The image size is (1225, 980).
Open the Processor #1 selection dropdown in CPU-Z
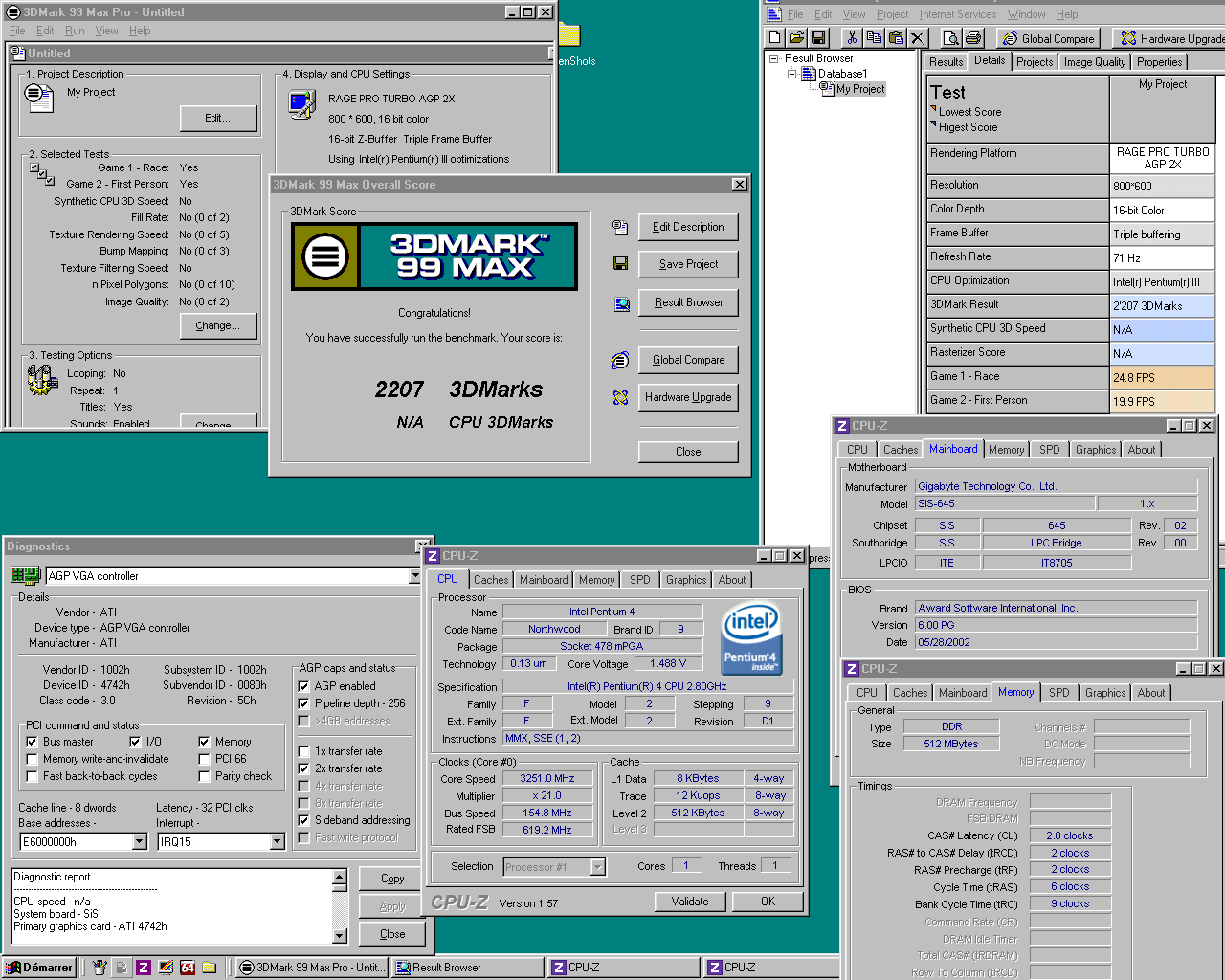tap(598, 867)
